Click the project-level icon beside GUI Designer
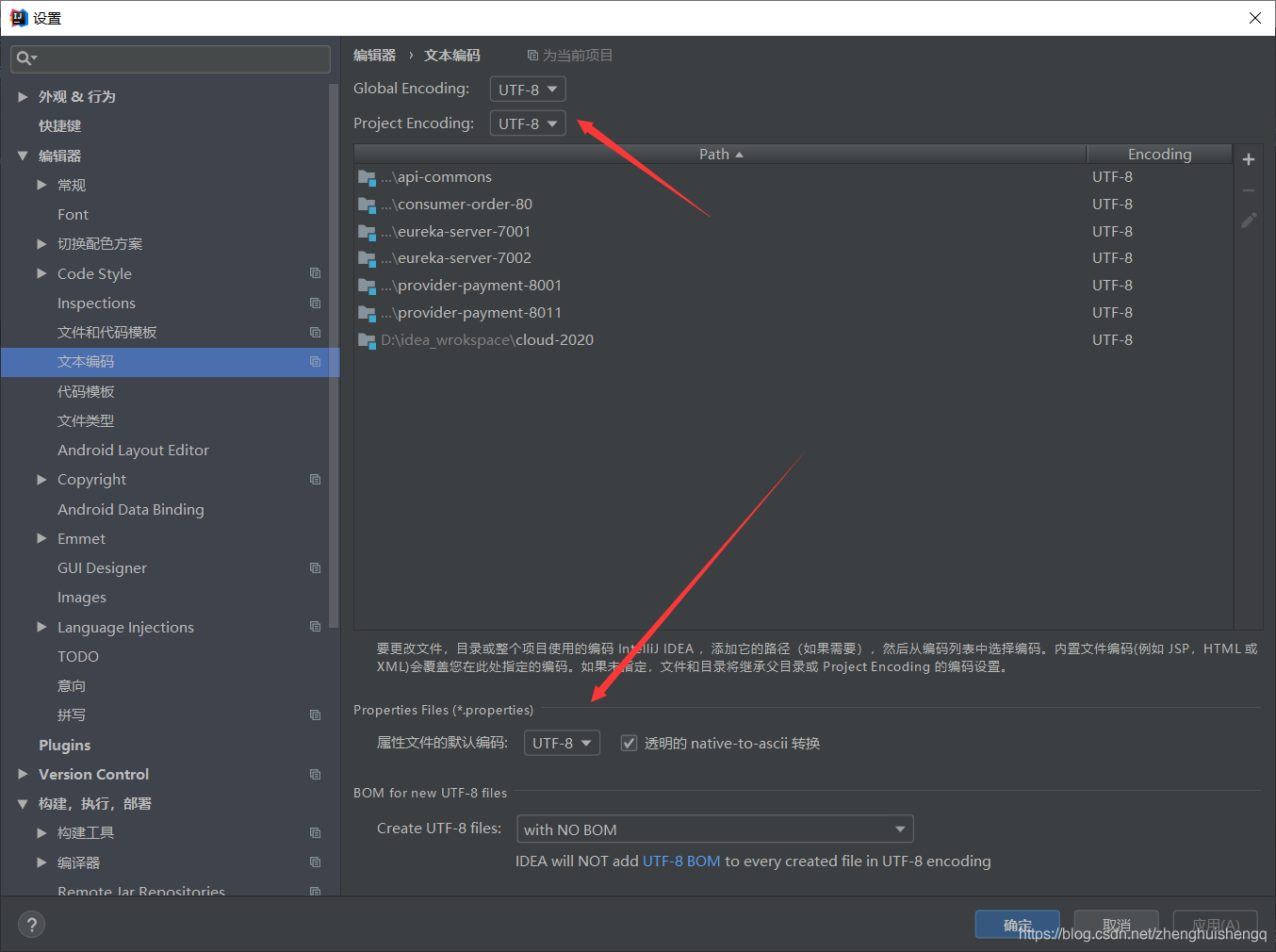The width and height of the screenshot is (1276, 952). 315,567
